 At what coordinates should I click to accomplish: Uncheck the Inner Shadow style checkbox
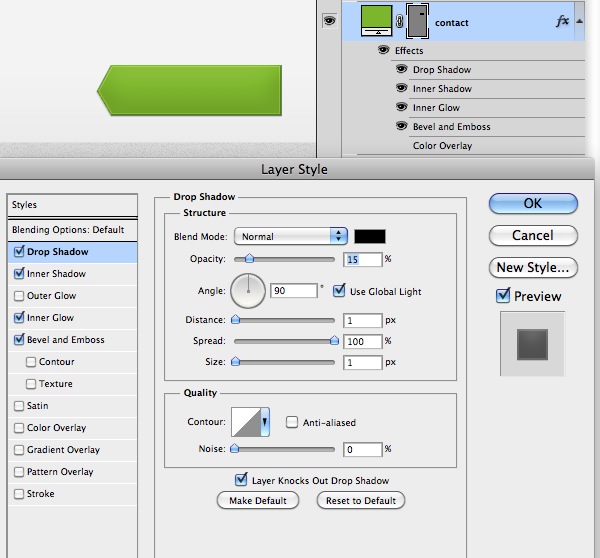19,273
